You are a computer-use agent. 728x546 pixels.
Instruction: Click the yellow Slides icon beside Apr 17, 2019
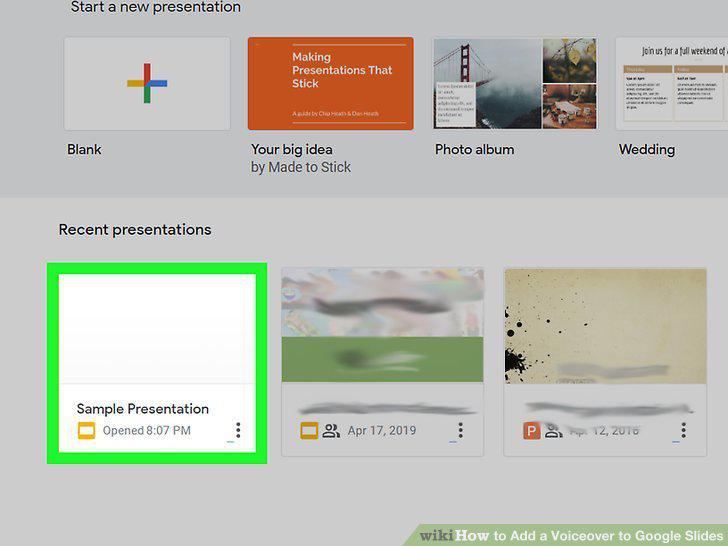(309, 430)
